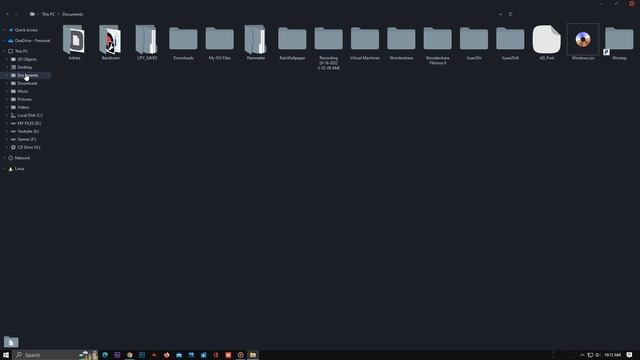Open Youtube (E:) drive

[28, 131]
